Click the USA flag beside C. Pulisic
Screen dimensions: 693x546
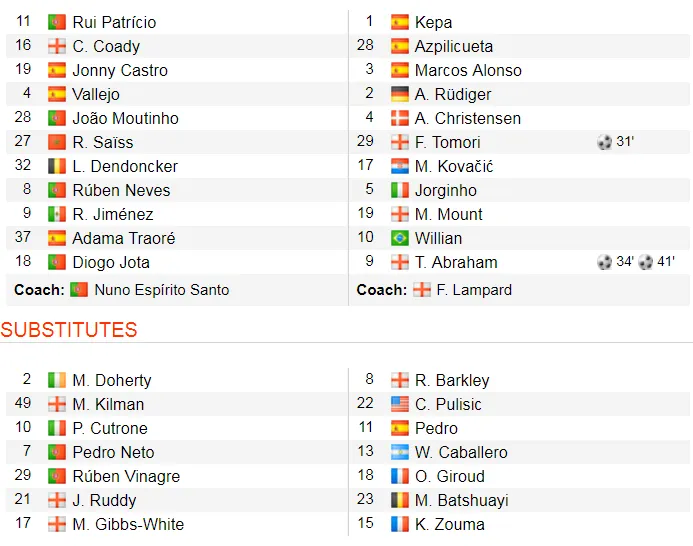pos(400,404)
